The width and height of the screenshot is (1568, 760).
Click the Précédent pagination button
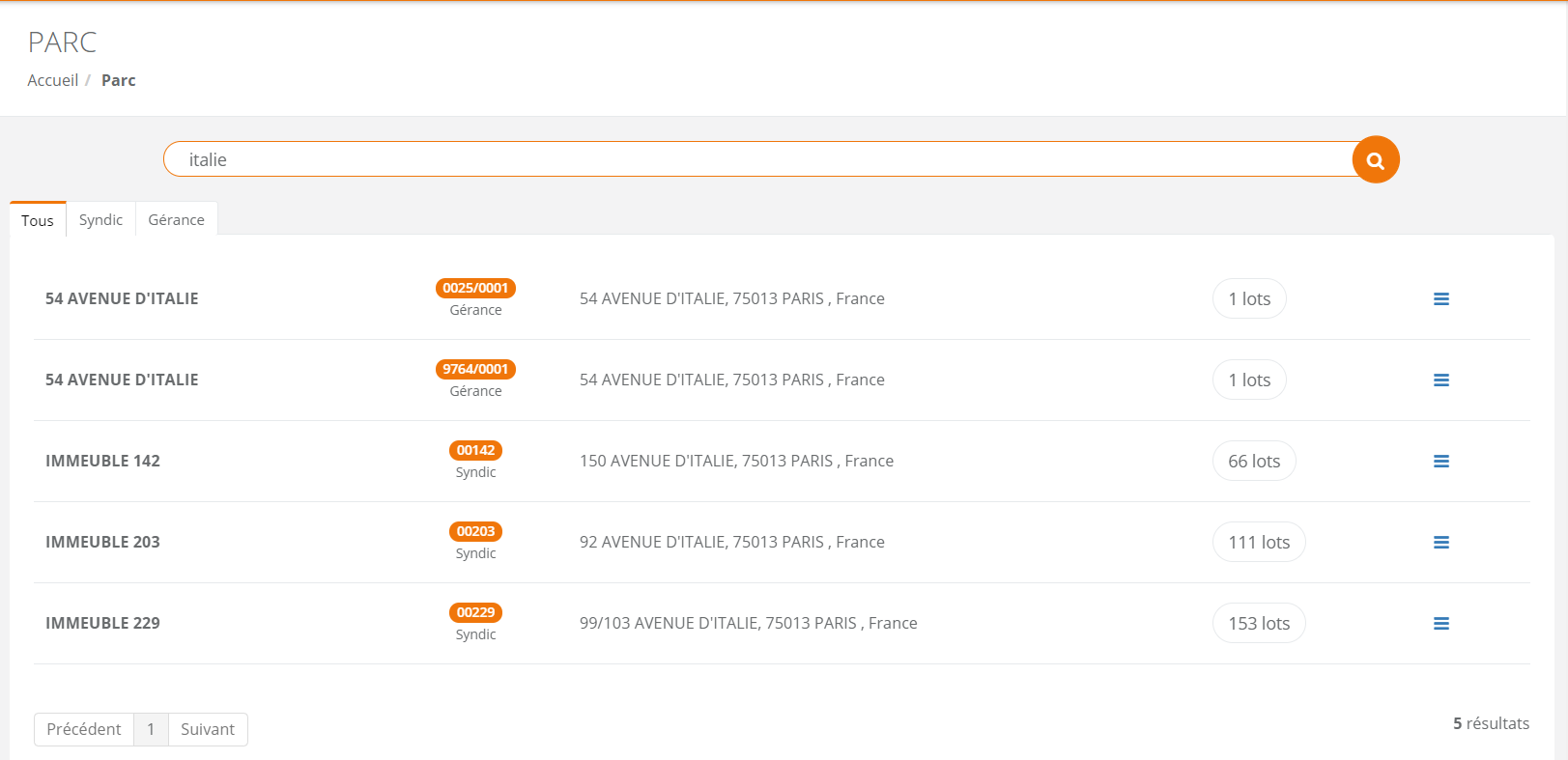click(84, 729)
